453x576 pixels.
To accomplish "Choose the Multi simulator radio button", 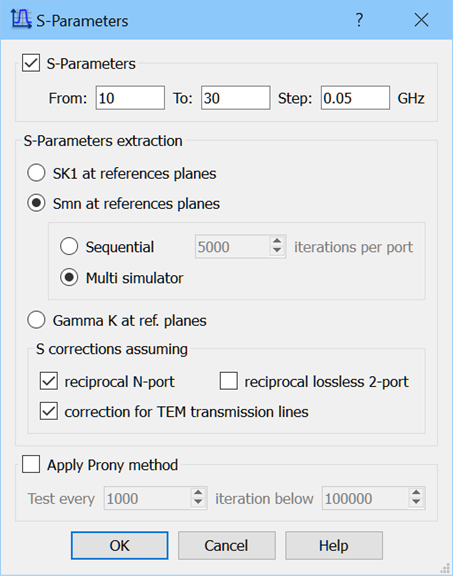I will tap(69, 278).
